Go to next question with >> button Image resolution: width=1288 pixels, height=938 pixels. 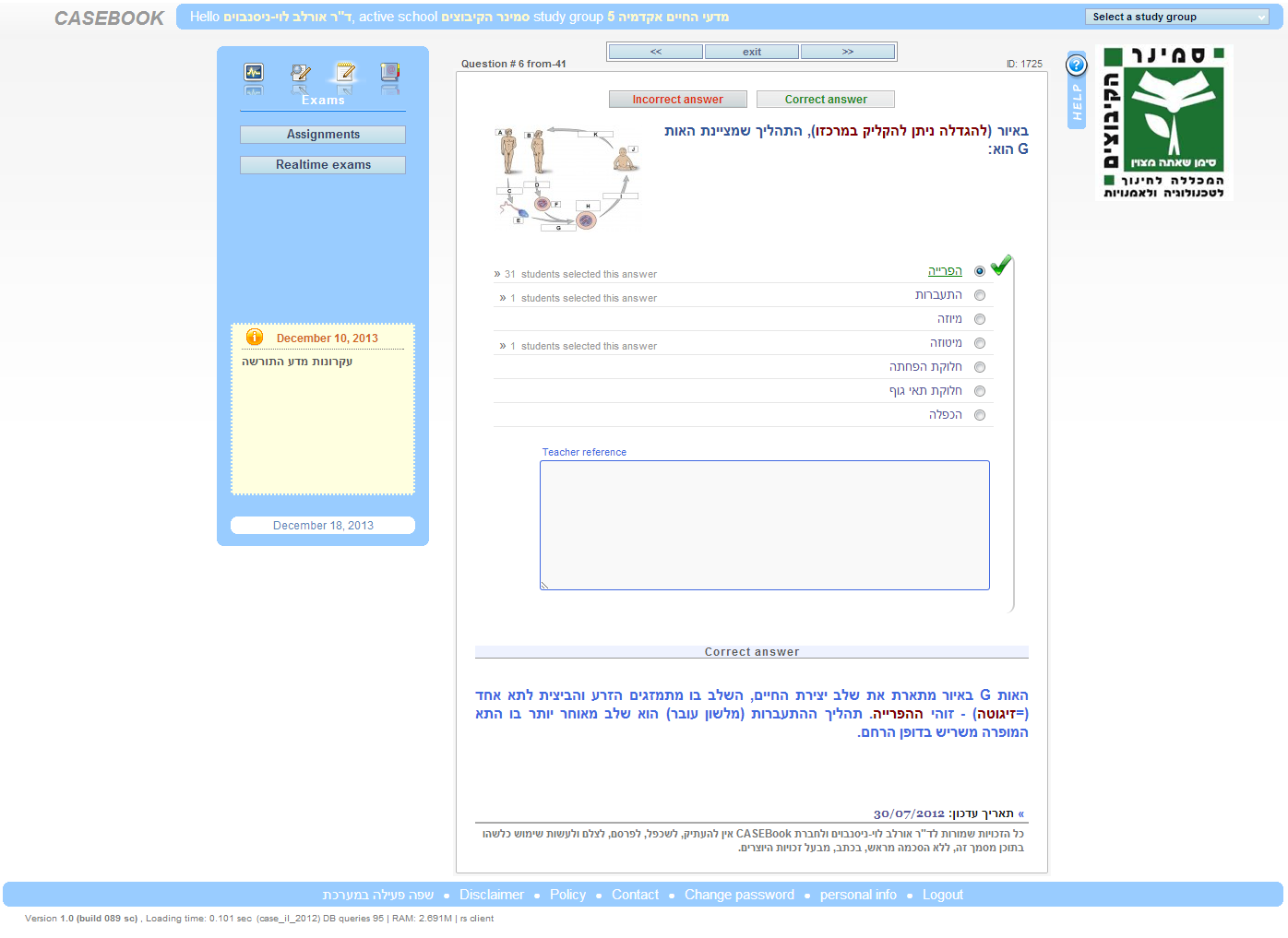[x=848, y=52]
